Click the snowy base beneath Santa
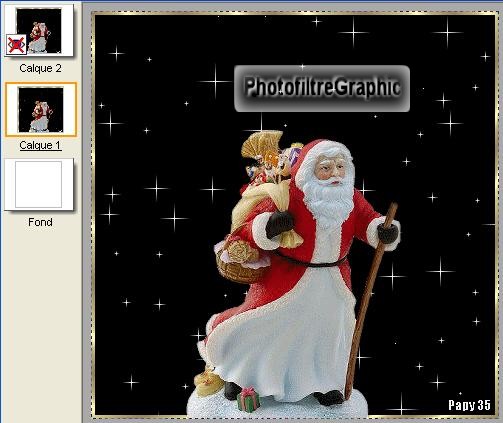Screen dimensions: 503x423 click(277, 405)
